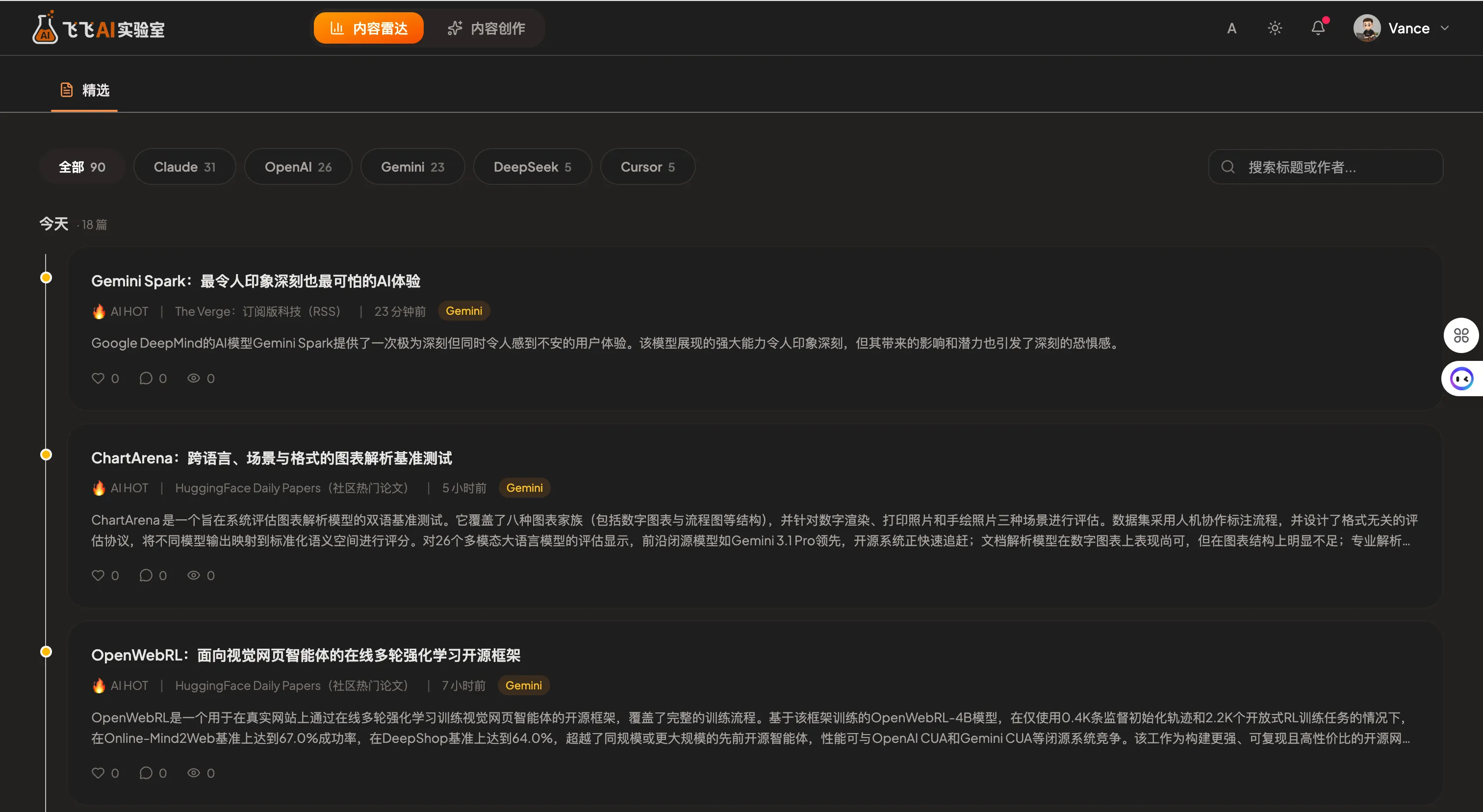
Task: Open the OpenWebRL article title
Action: 306,655
